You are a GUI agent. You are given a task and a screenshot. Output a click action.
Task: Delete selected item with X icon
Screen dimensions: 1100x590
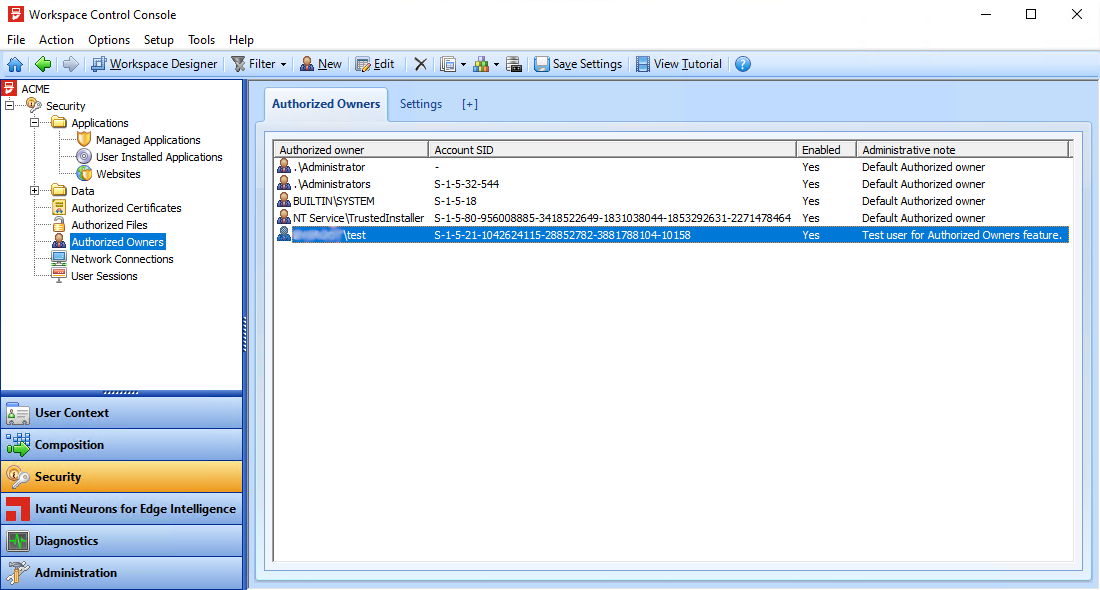point(420,65)
